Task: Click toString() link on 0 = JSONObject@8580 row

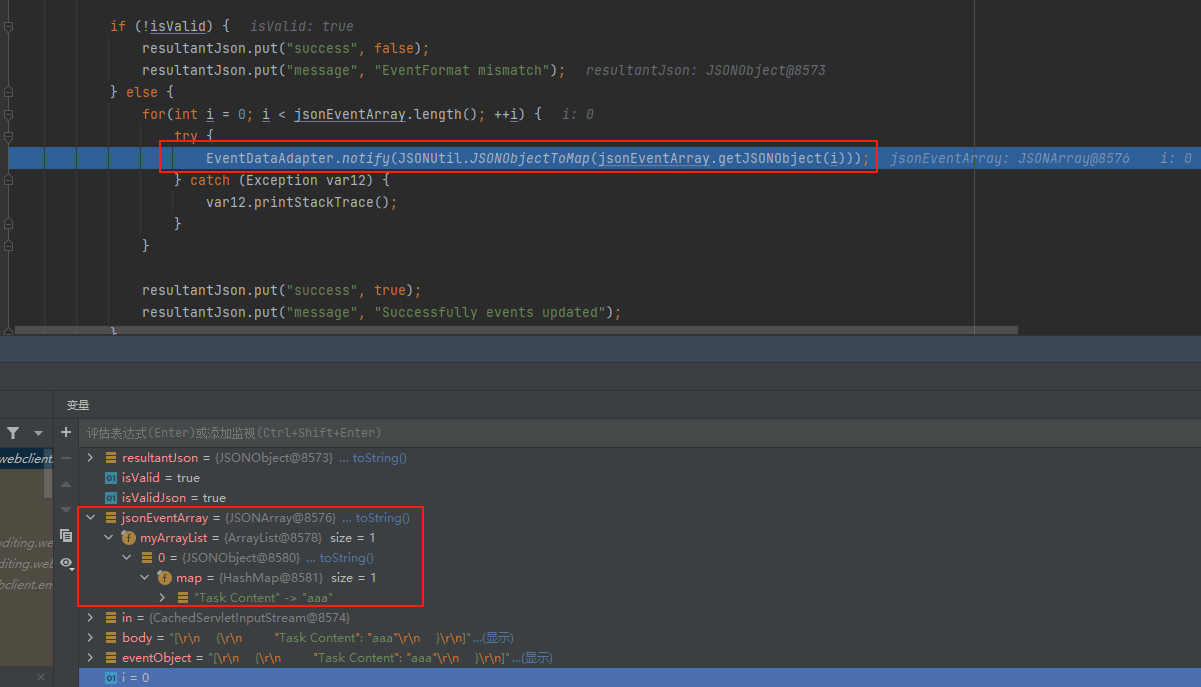Action: click(x=347, y=558)
